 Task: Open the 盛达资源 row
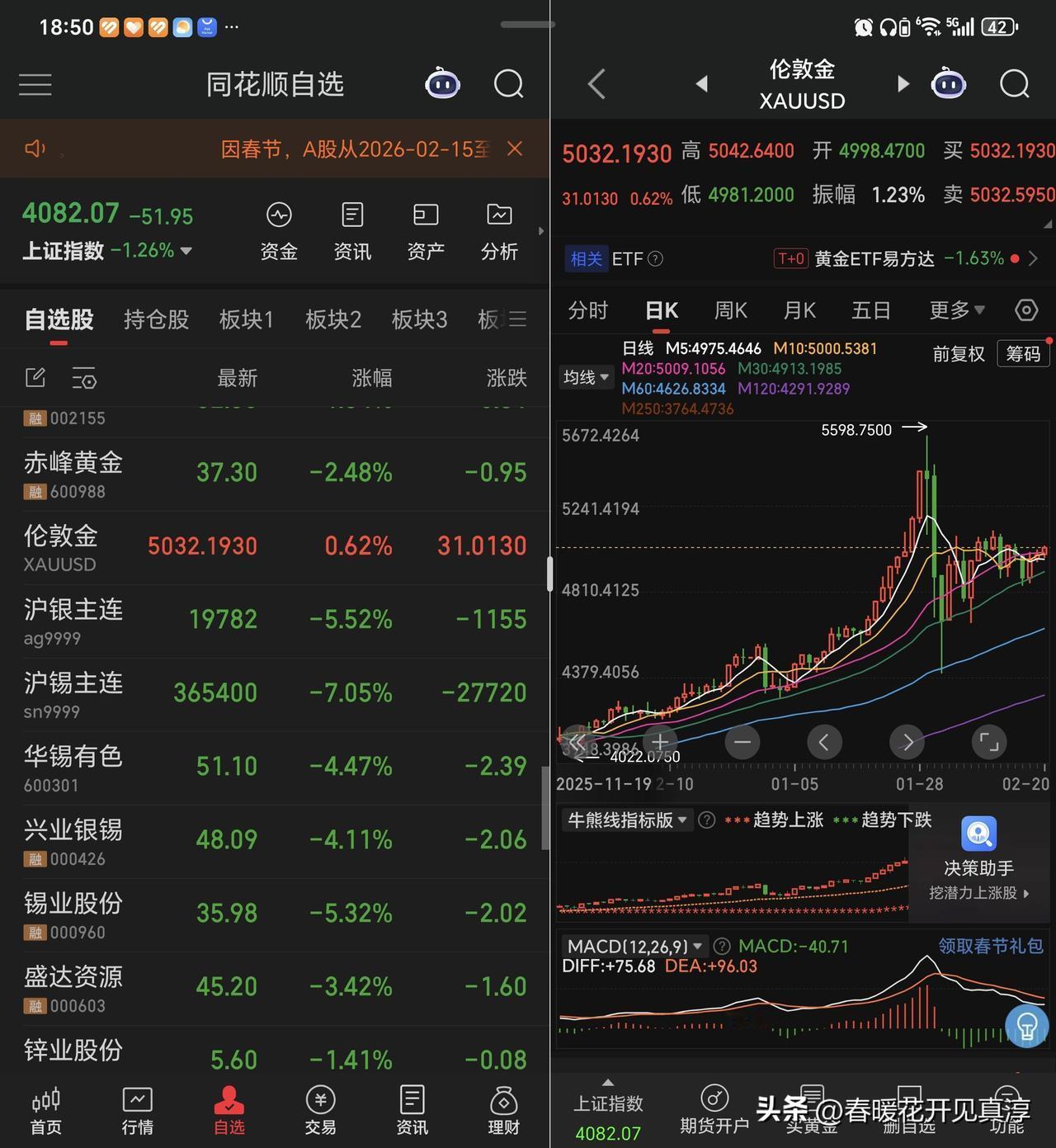275,989
